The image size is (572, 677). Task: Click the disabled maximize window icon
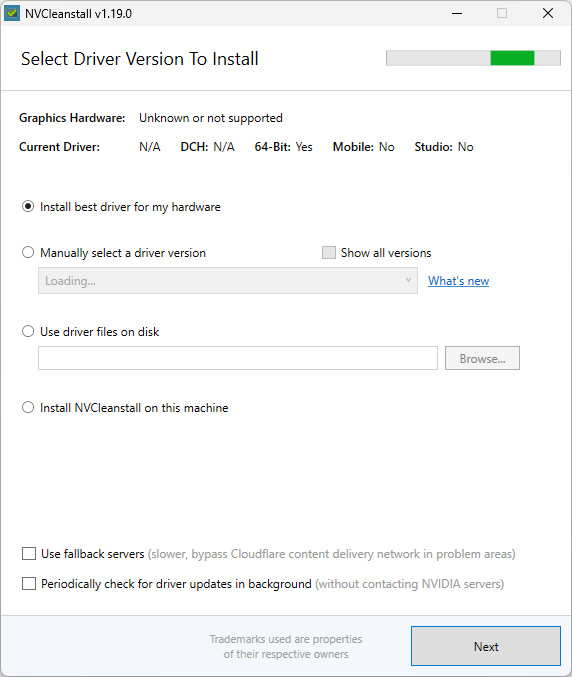click(502, 13)
